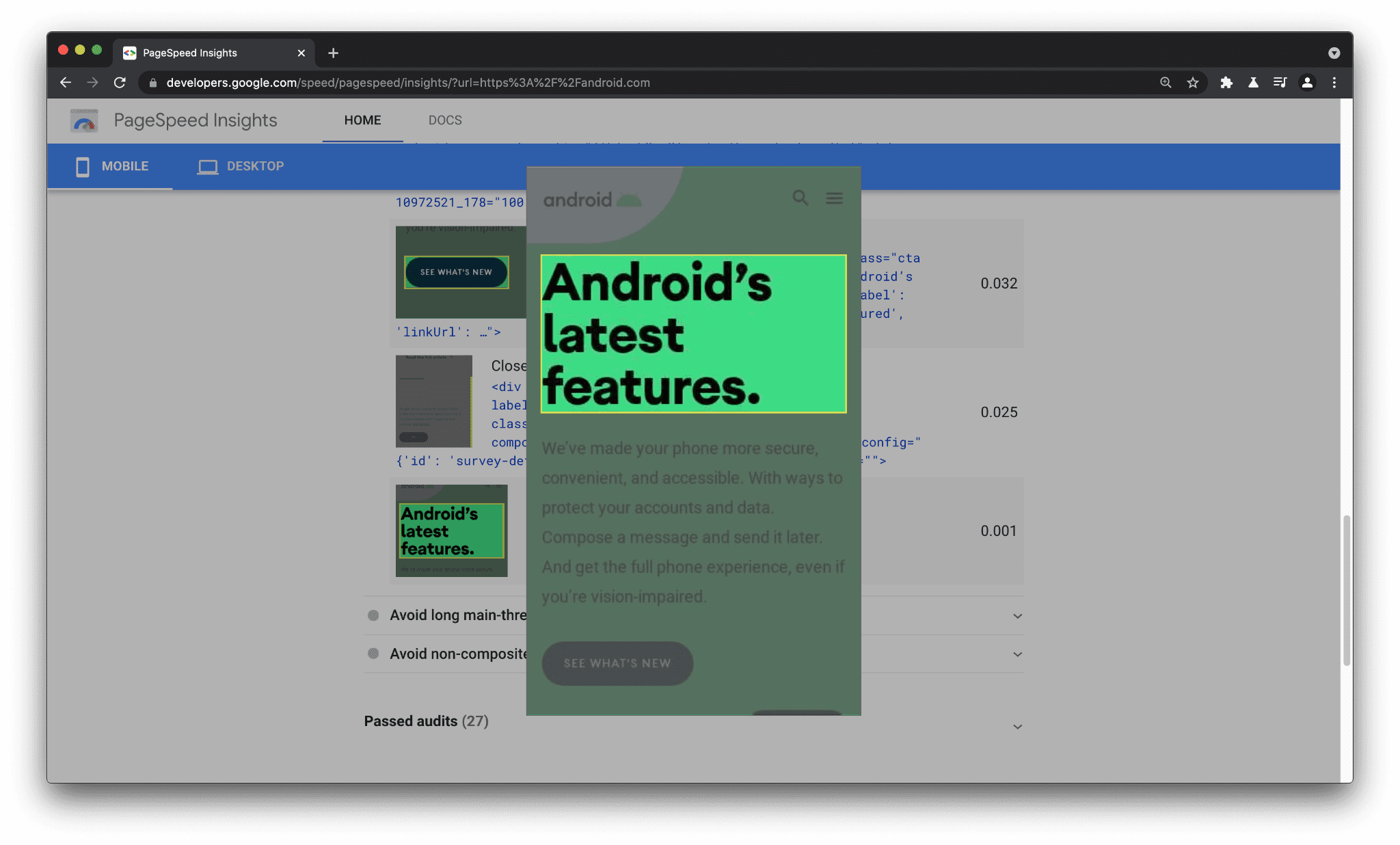The width and height of the screenshot is (1400, 845).
Task: Click the Android website hamburger menu icon
Action: click(834, 197)
